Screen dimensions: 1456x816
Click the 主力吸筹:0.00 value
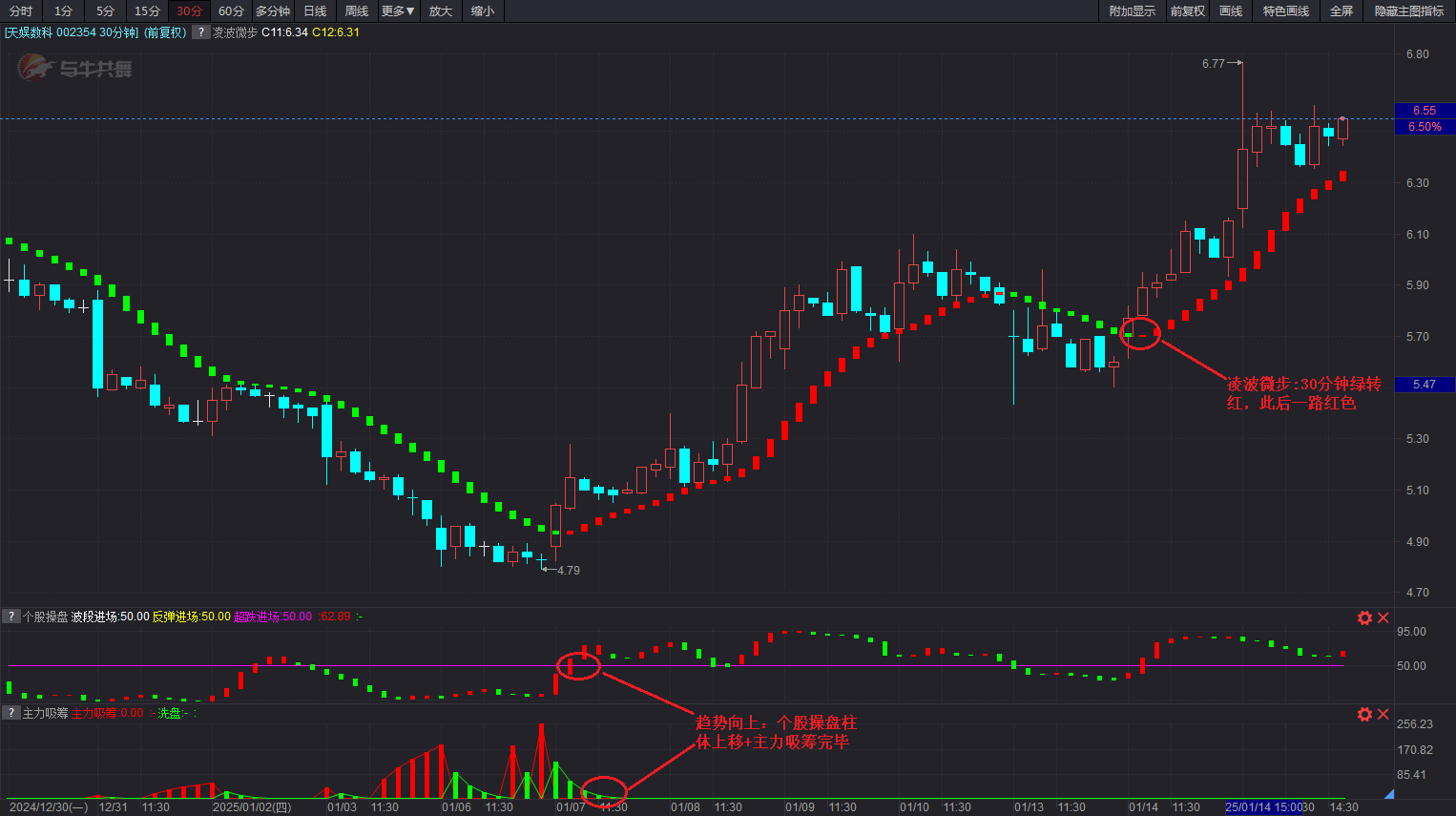[108, 713]
